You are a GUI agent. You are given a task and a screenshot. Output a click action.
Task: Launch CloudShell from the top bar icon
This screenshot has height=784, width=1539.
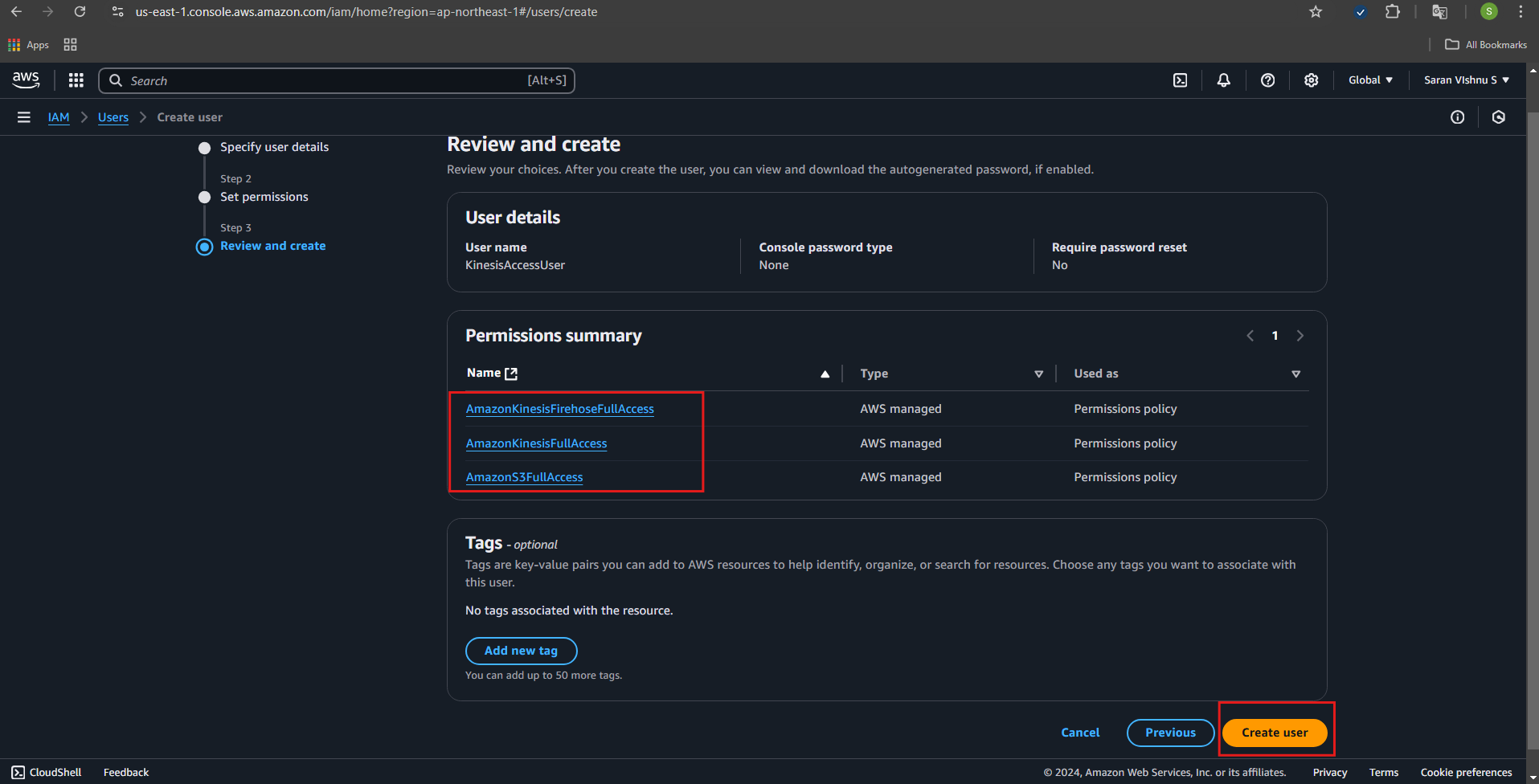[1180, 80]
